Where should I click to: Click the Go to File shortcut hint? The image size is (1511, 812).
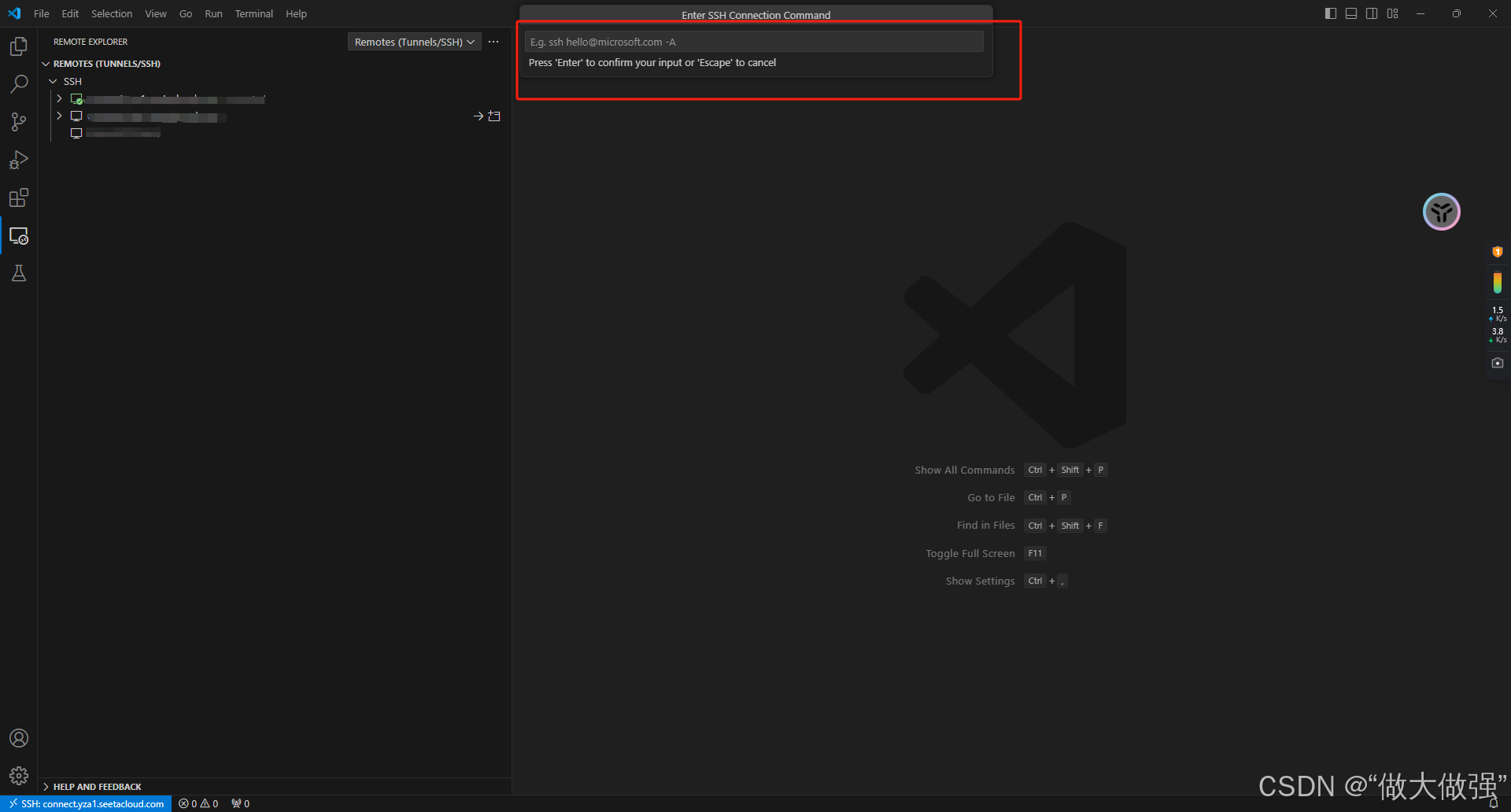(1018, 497)
